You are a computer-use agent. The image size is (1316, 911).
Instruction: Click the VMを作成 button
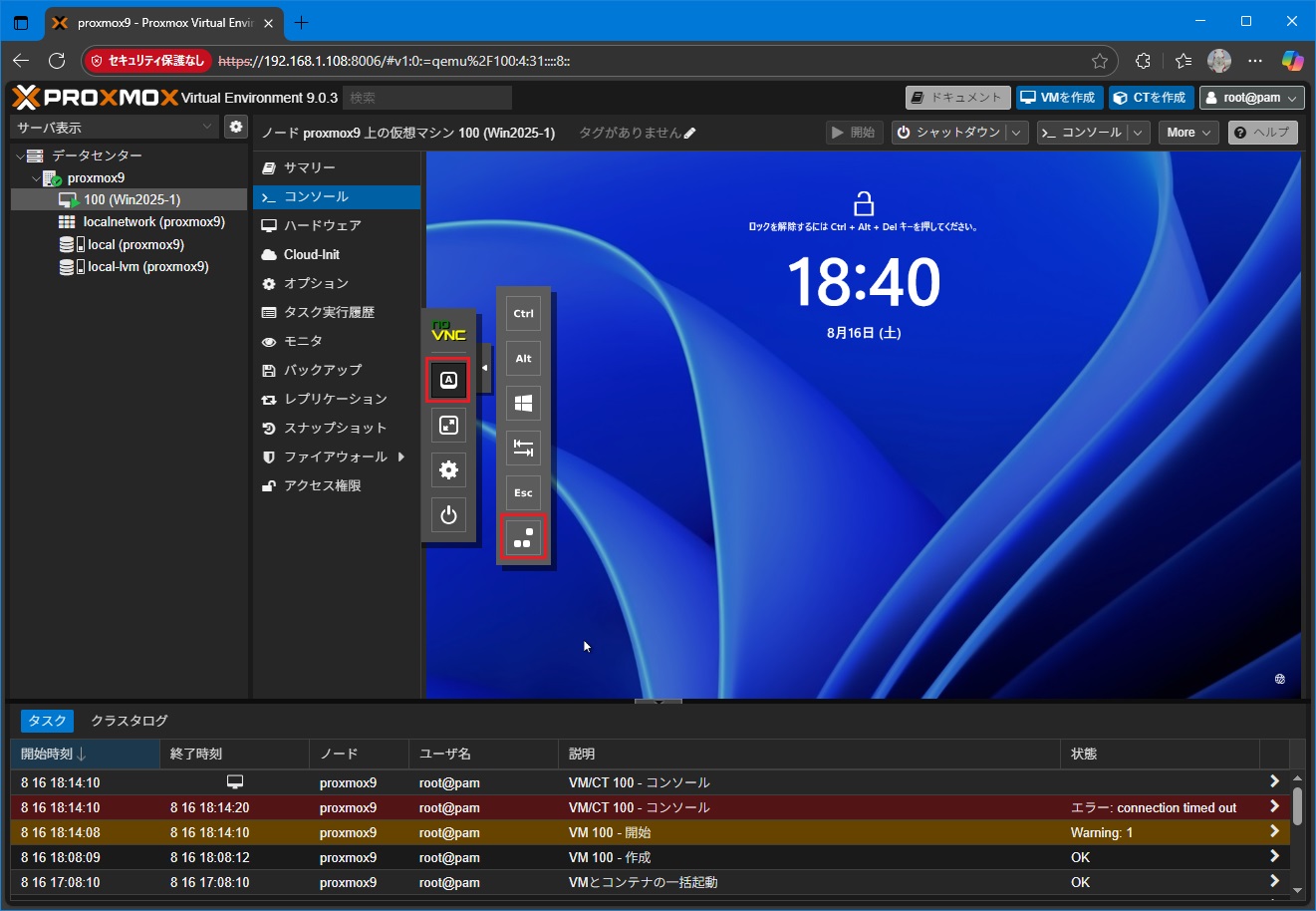pyautogui.click(x=1058, y=98)
